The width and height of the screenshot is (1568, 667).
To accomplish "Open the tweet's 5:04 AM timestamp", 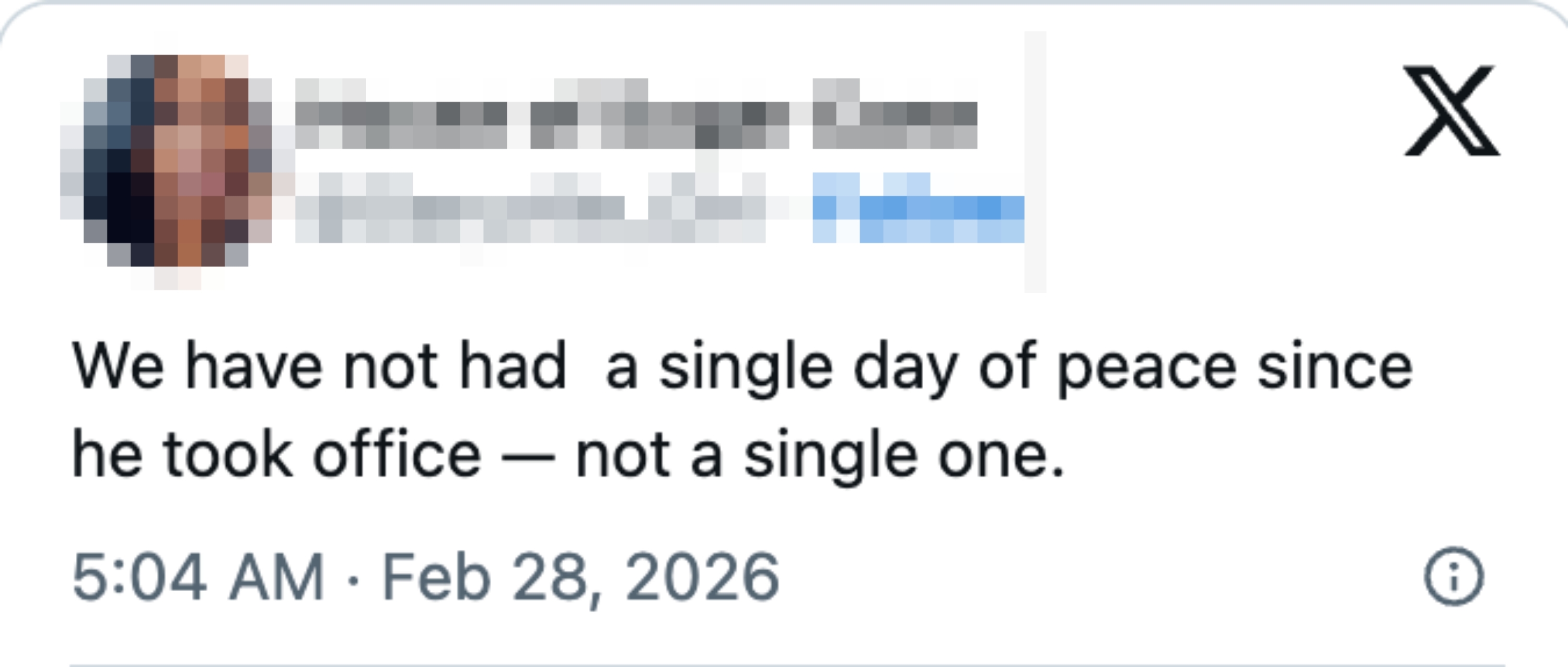I will pos(198,576).
